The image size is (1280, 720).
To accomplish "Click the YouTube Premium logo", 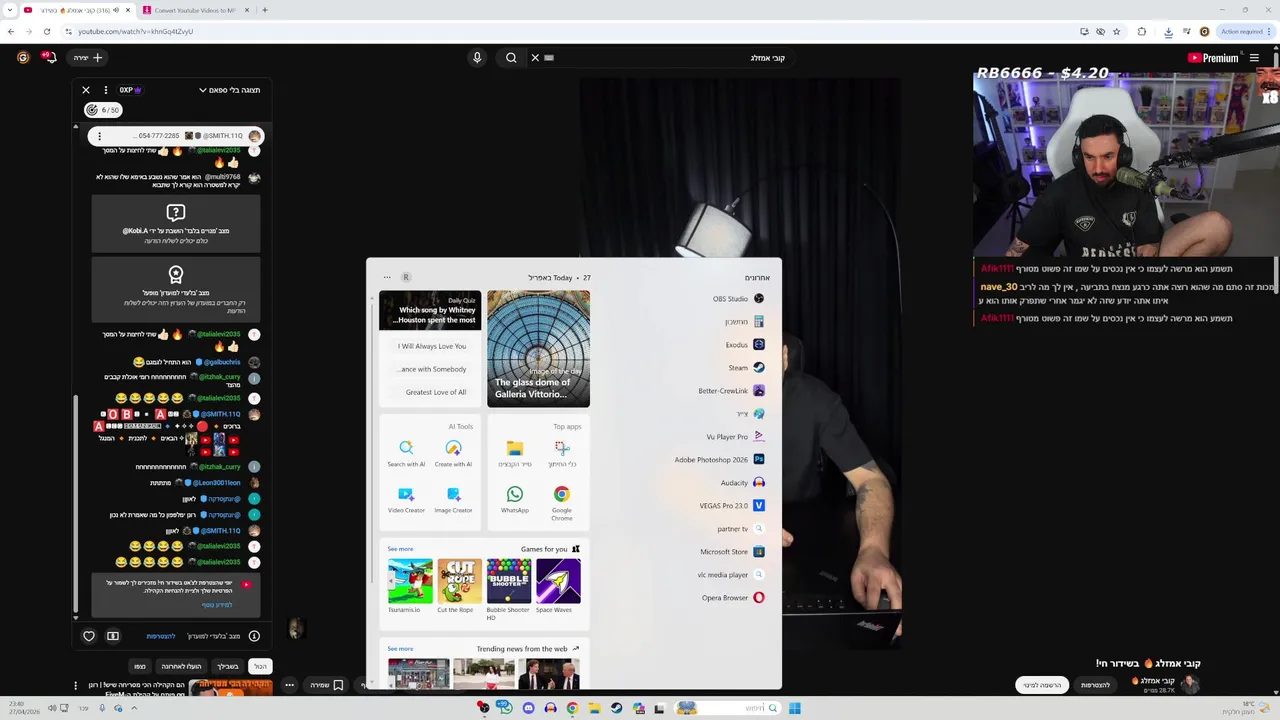I will tap(1213, 58).
